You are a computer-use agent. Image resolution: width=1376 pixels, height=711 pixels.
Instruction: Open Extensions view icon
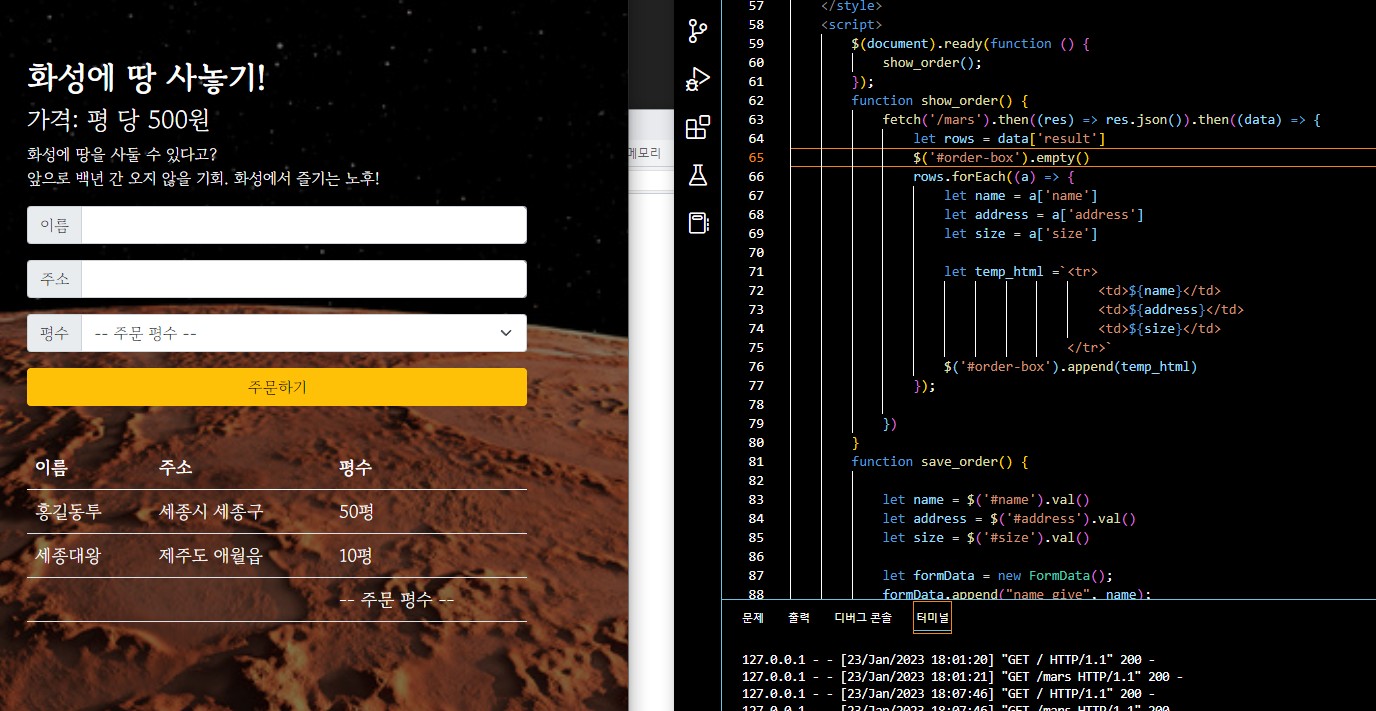coord(697,128)
